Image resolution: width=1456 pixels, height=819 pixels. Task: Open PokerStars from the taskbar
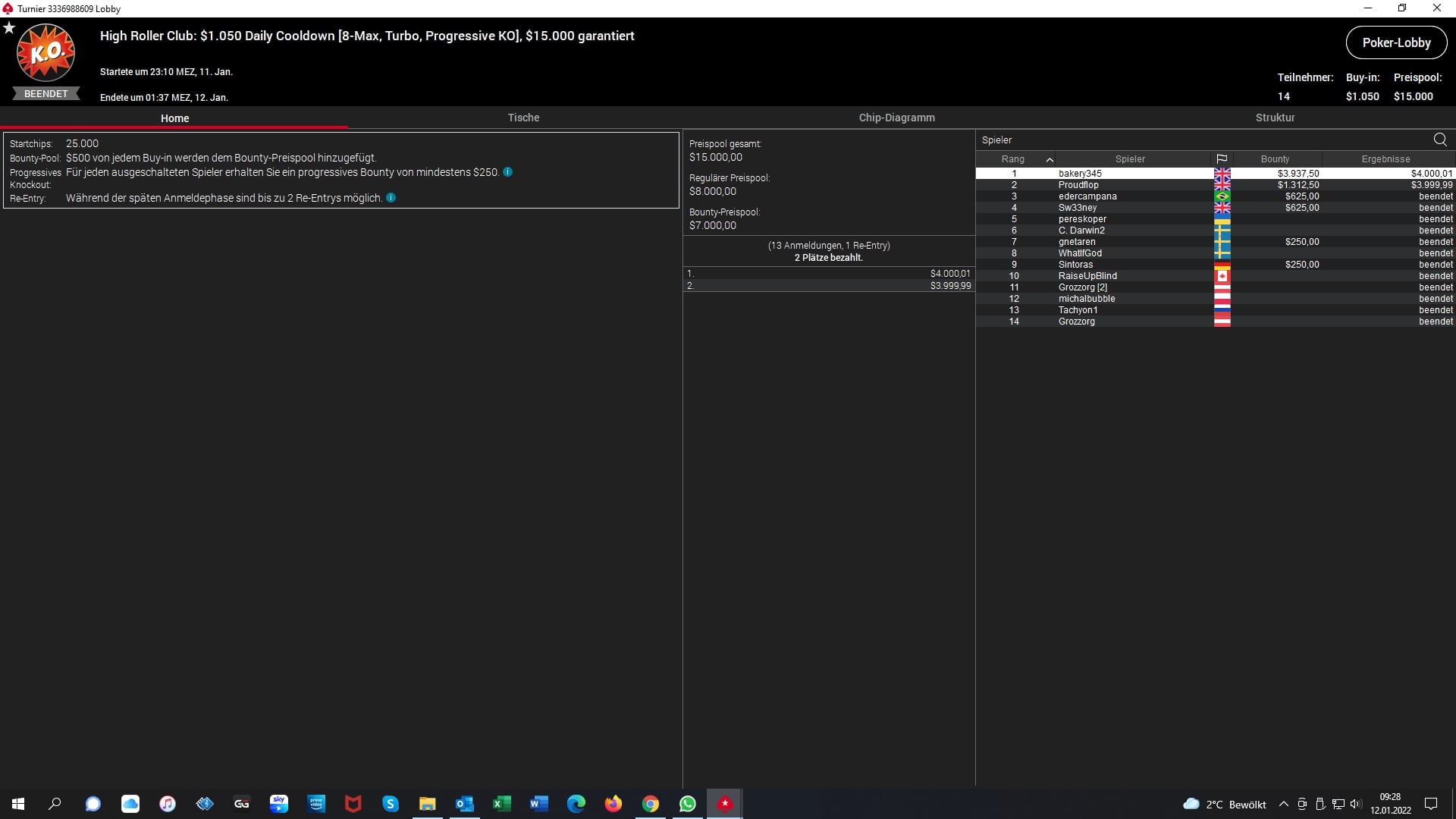click(x=725, y=804)
